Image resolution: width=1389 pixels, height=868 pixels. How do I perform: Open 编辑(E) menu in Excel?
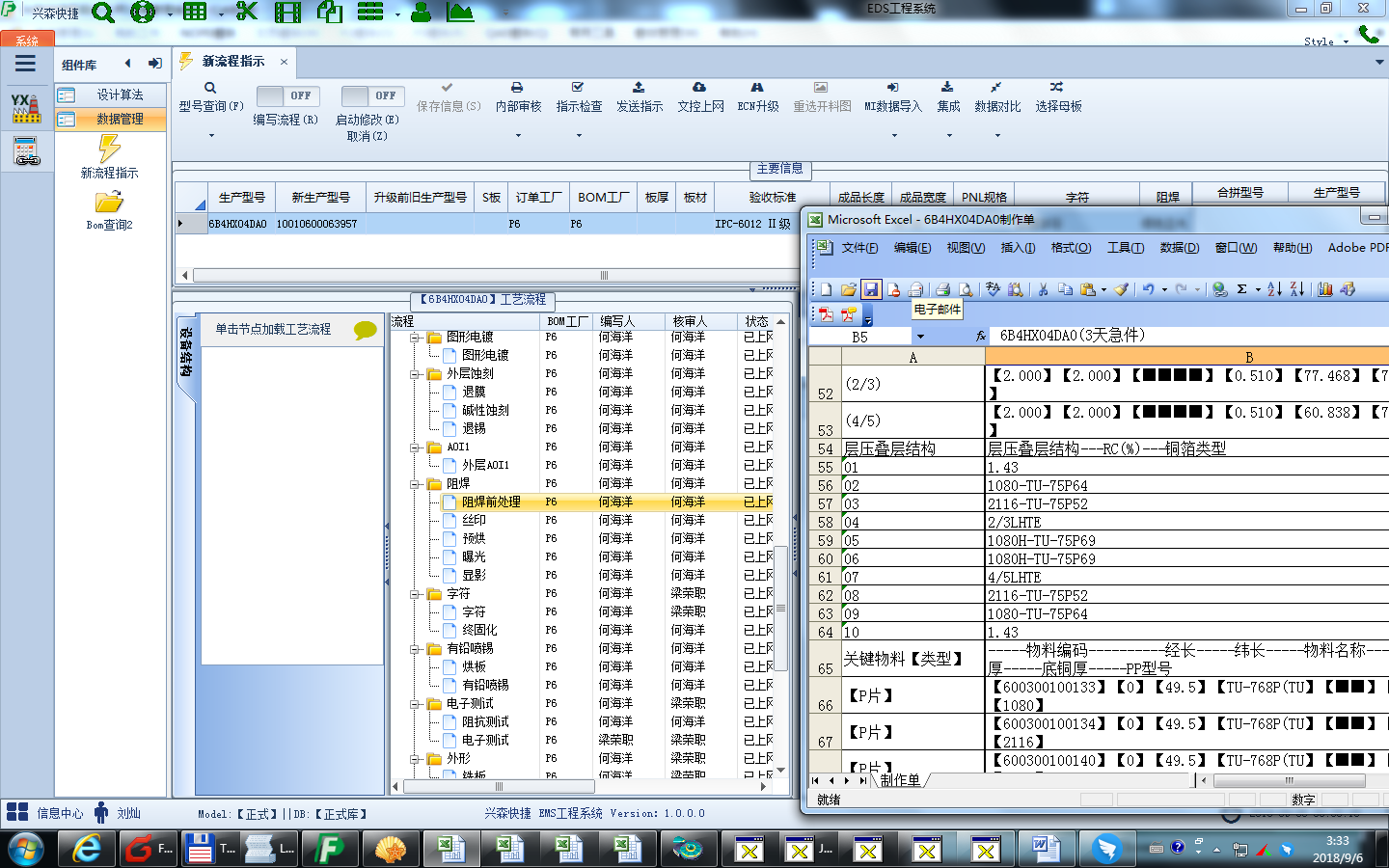912,248
